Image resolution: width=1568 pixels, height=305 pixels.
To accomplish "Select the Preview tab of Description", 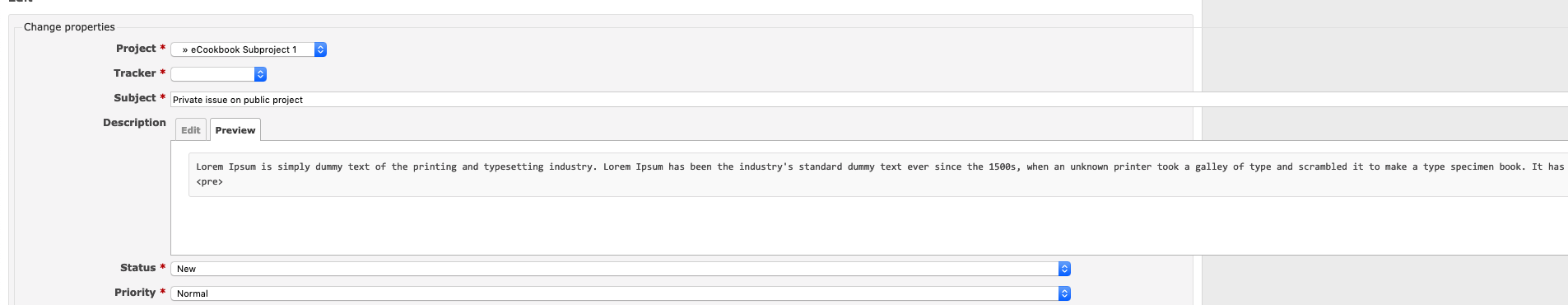I will coord(235,130).
